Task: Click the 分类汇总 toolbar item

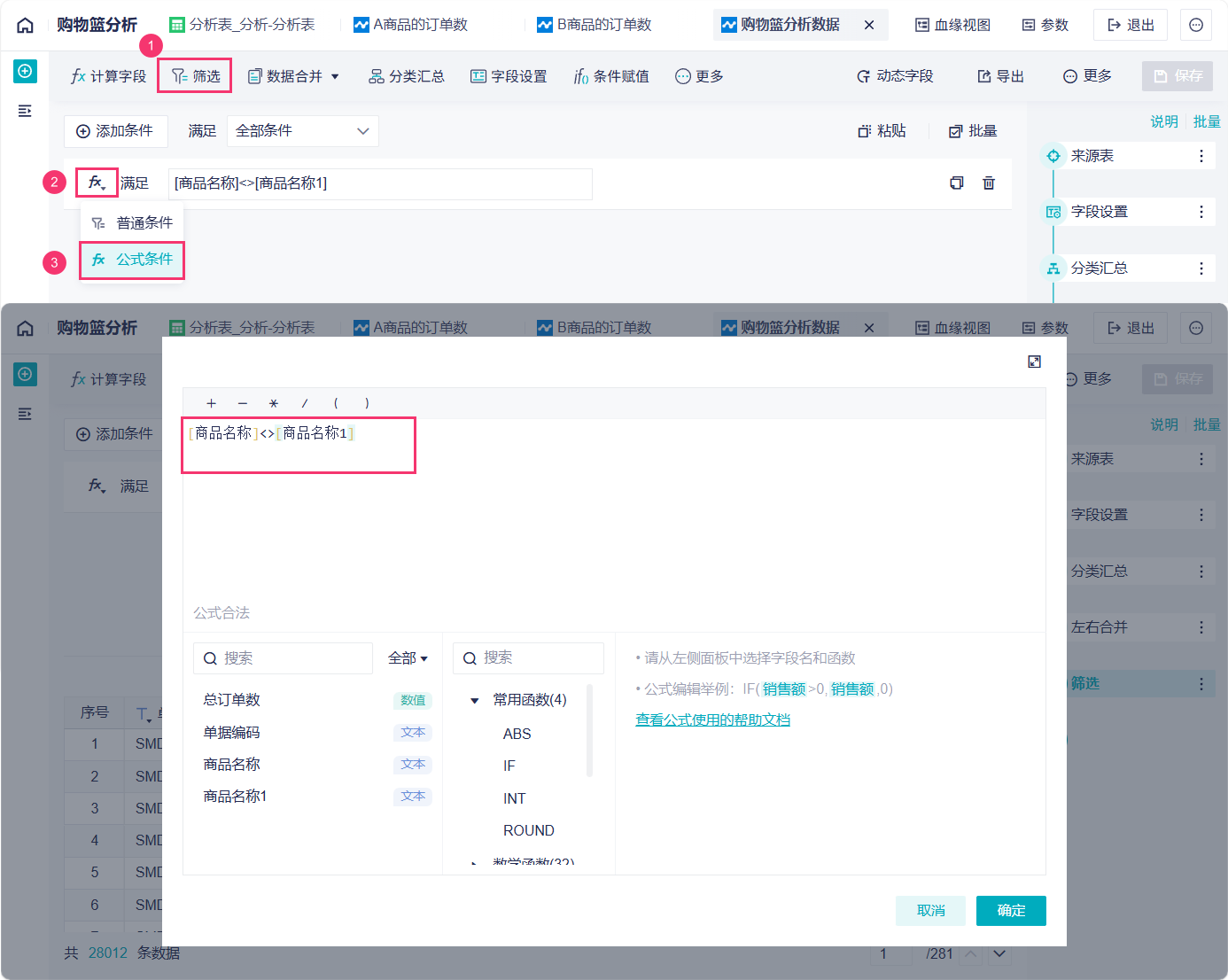Action: point(407,76)
